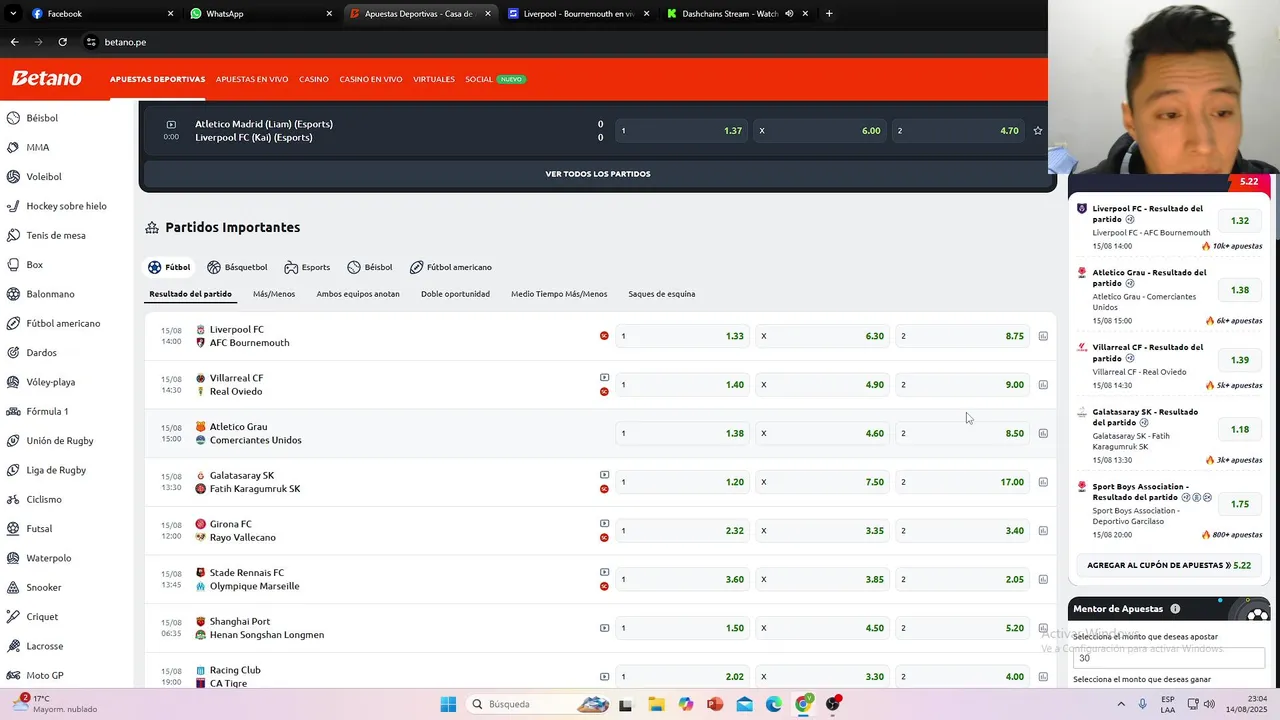Select the Básquetbol sport filter

[x=237, y=267]
